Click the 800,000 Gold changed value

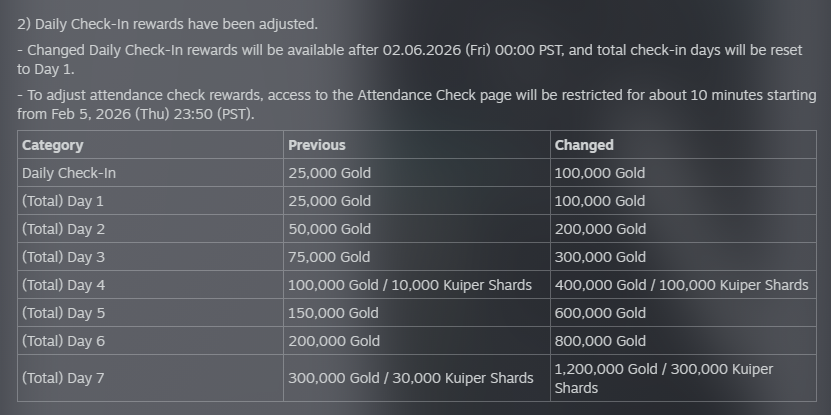click(599, 341)
